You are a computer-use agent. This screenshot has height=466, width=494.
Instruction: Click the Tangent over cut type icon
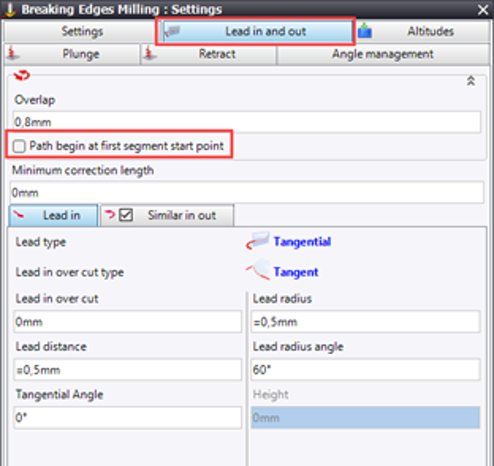[257, 270]
